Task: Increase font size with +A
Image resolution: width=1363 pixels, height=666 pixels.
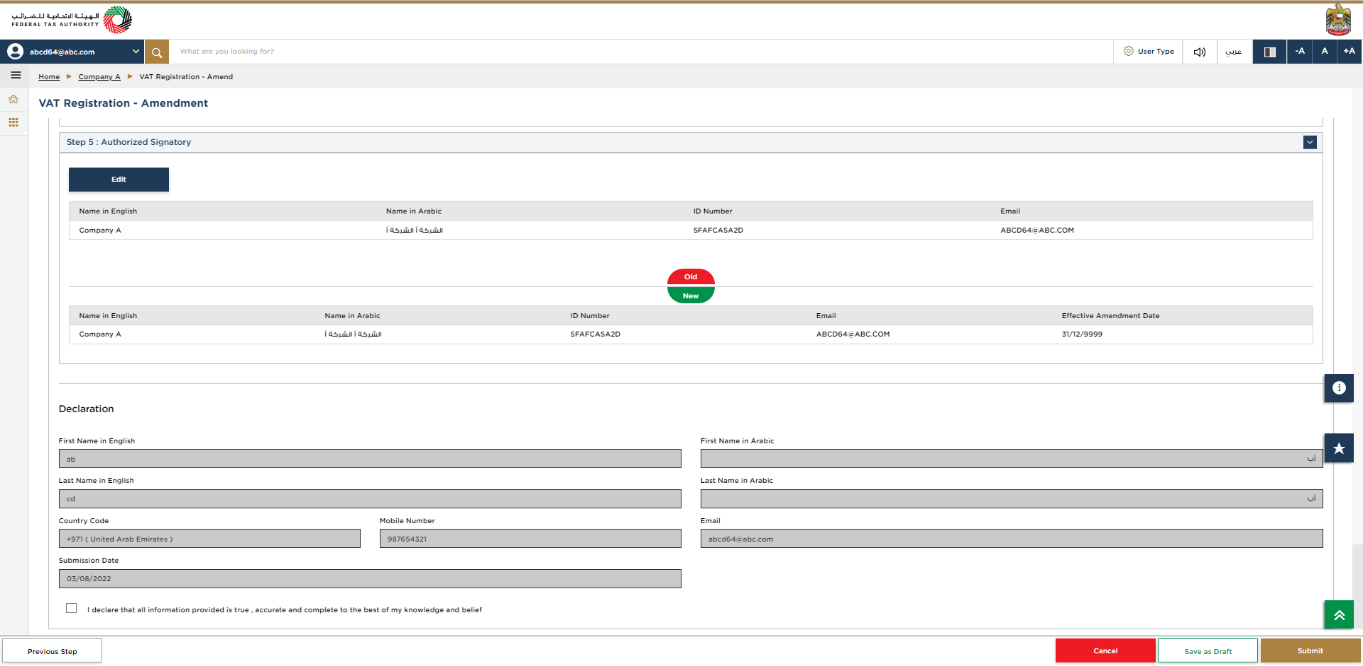Action: pyautogui.click(x=1349, y=51)
